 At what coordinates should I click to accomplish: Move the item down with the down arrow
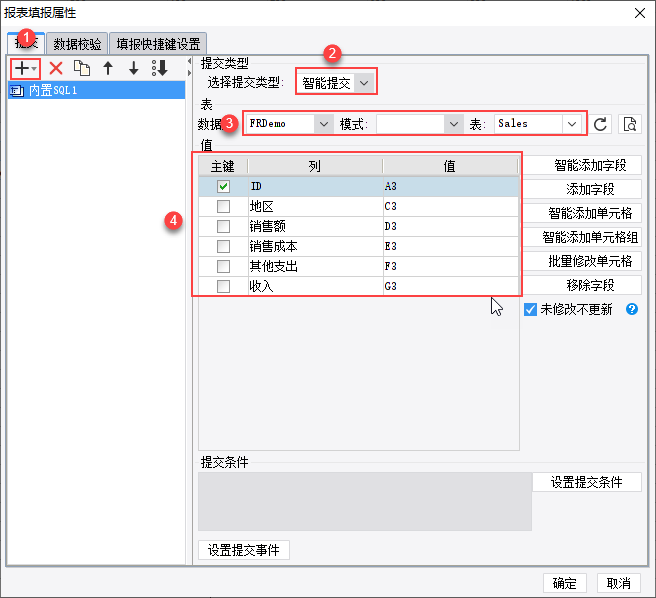click(x=133, y=68)
